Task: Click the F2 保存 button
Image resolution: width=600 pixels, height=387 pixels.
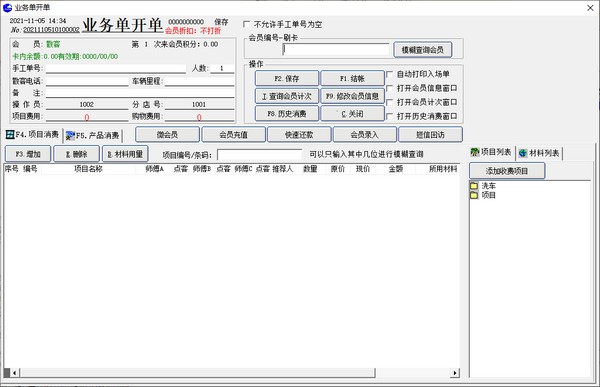Action: tap(287, 78)
